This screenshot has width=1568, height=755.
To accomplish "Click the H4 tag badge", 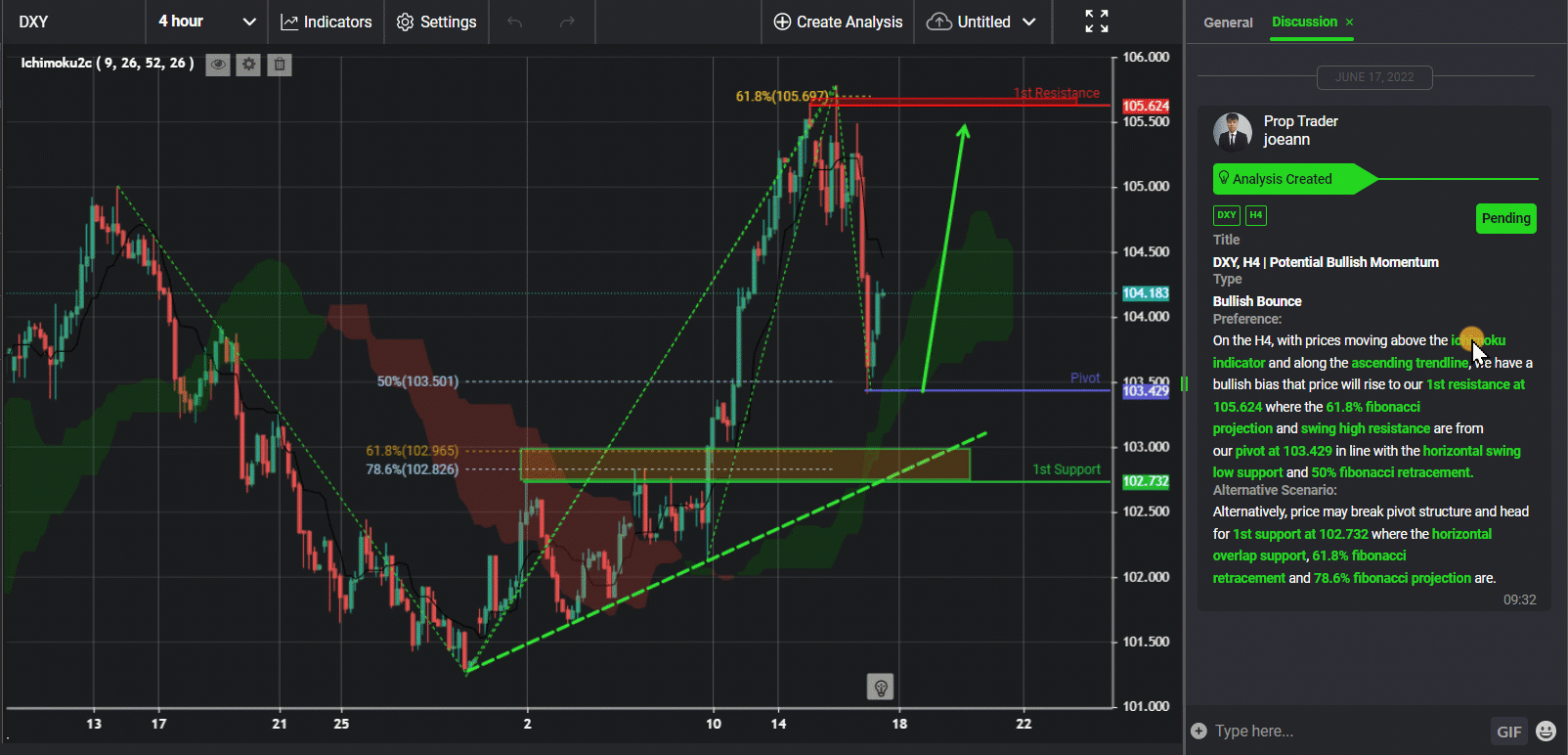I will [x=1256, y=215].
